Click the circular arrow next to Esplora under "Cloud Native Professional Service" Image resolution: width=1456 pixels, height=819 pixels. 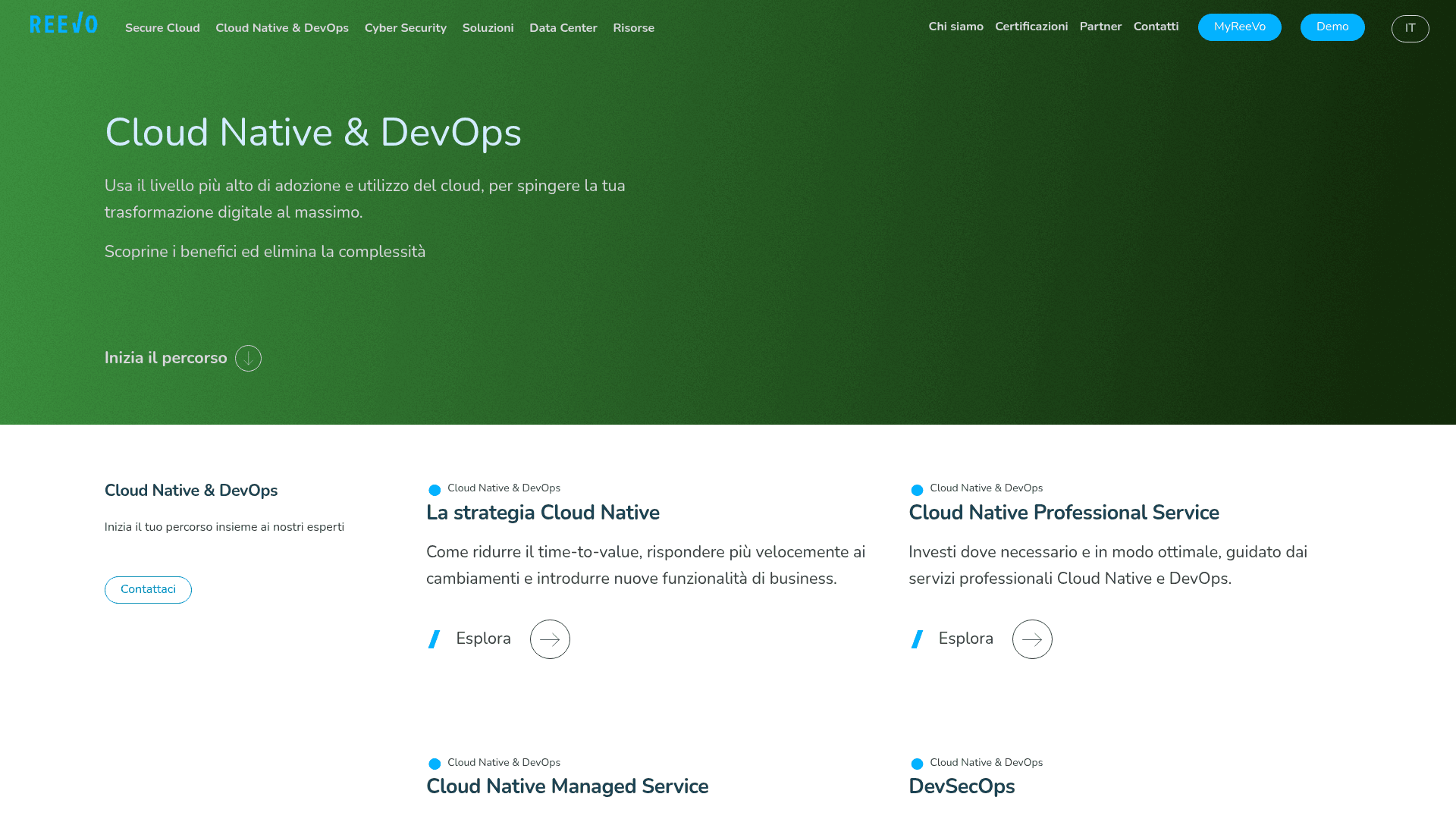(1032, 639)
